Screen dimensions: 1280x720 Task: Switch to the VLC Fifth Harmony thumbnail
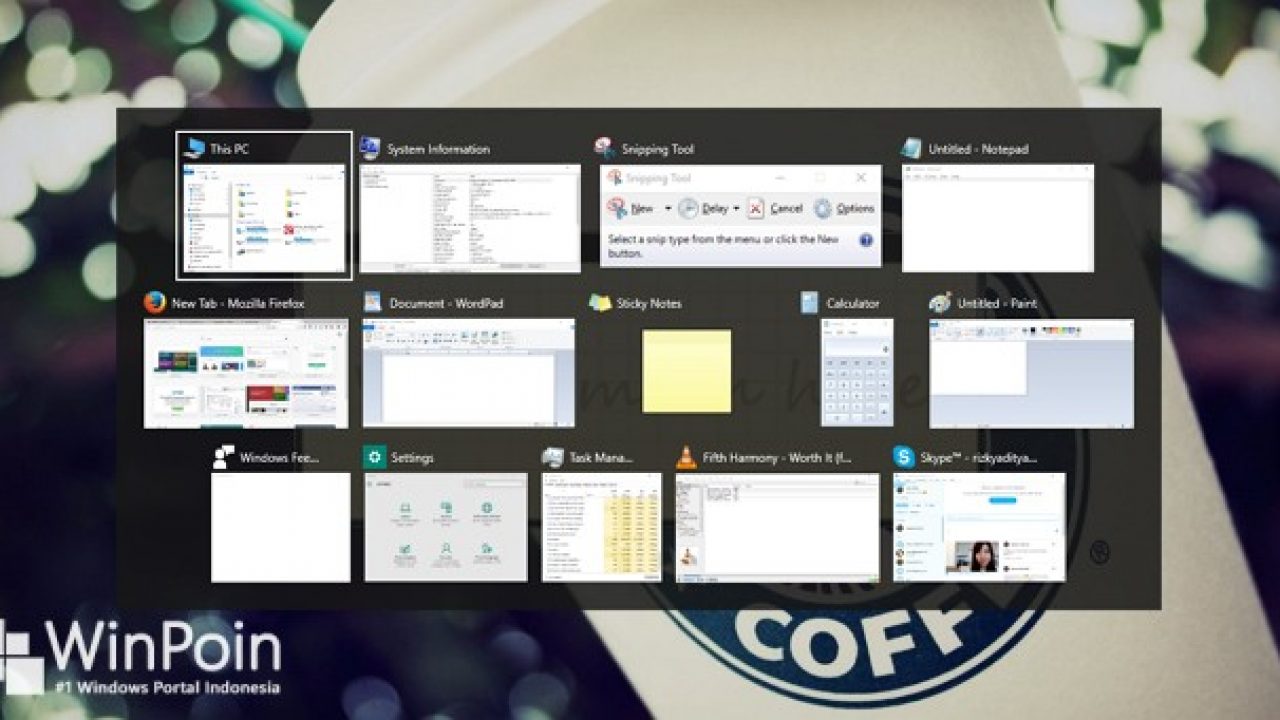click(778, 527)
